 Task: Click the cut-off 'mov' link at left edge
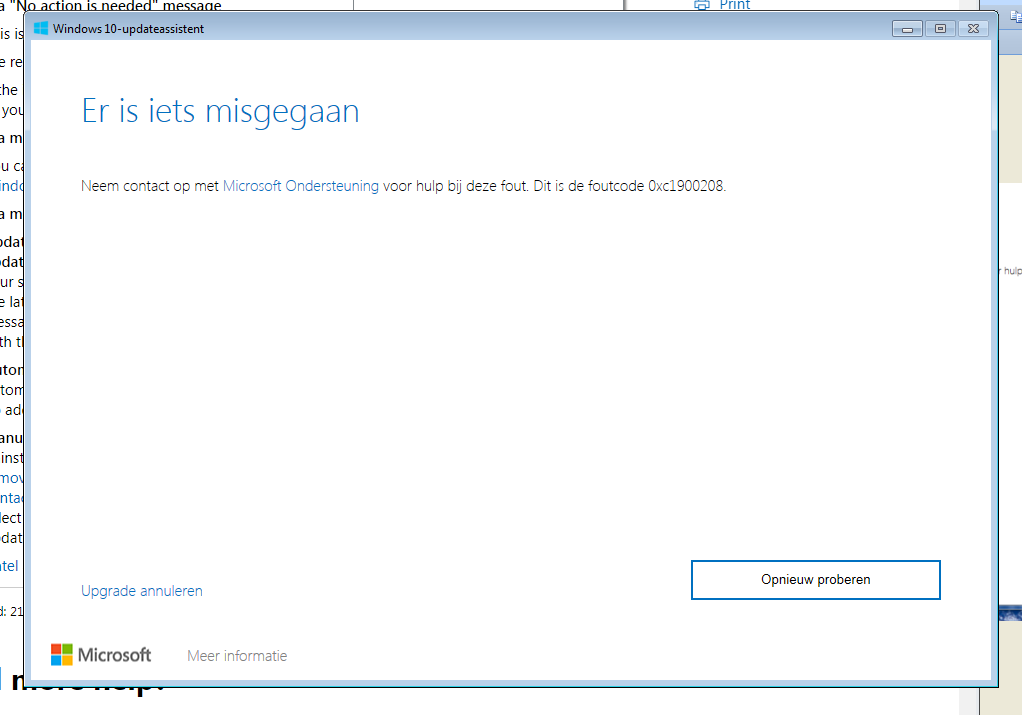[x=11, y=478]
